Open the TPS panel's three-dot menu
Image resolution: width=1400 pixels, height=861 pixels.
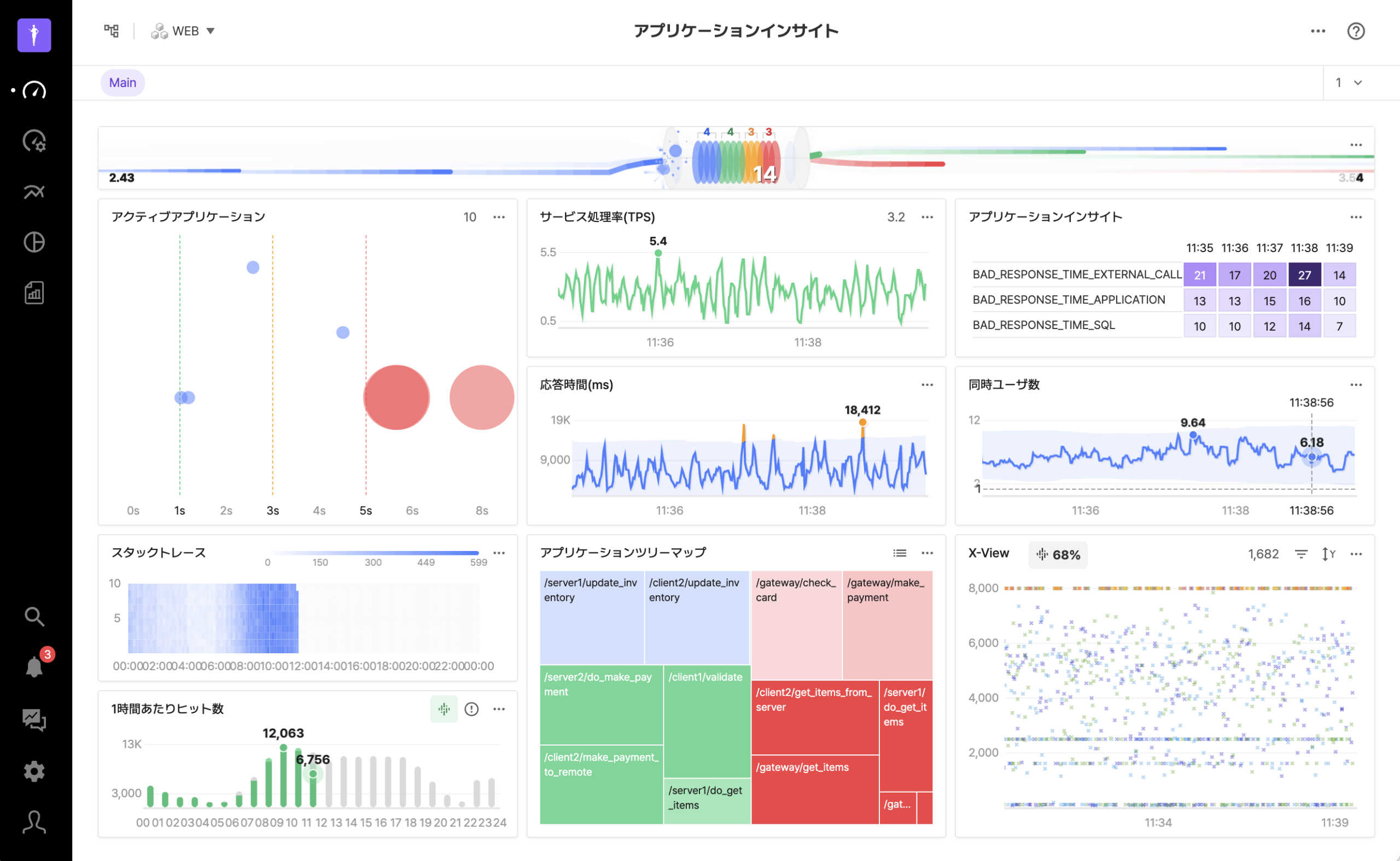927,217
